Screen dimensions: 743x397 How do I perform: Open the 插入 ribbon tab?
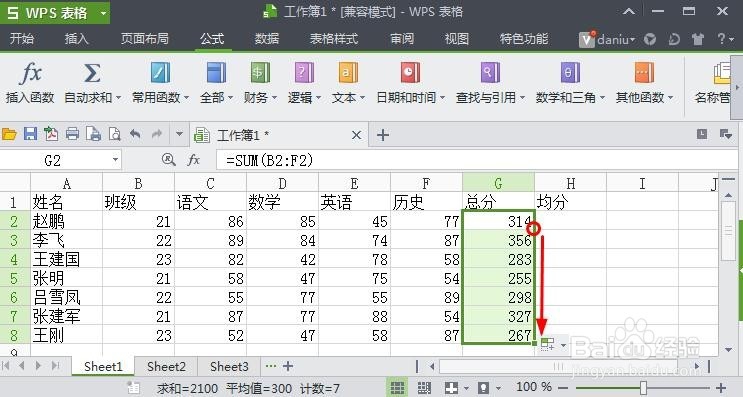point(77,38)
